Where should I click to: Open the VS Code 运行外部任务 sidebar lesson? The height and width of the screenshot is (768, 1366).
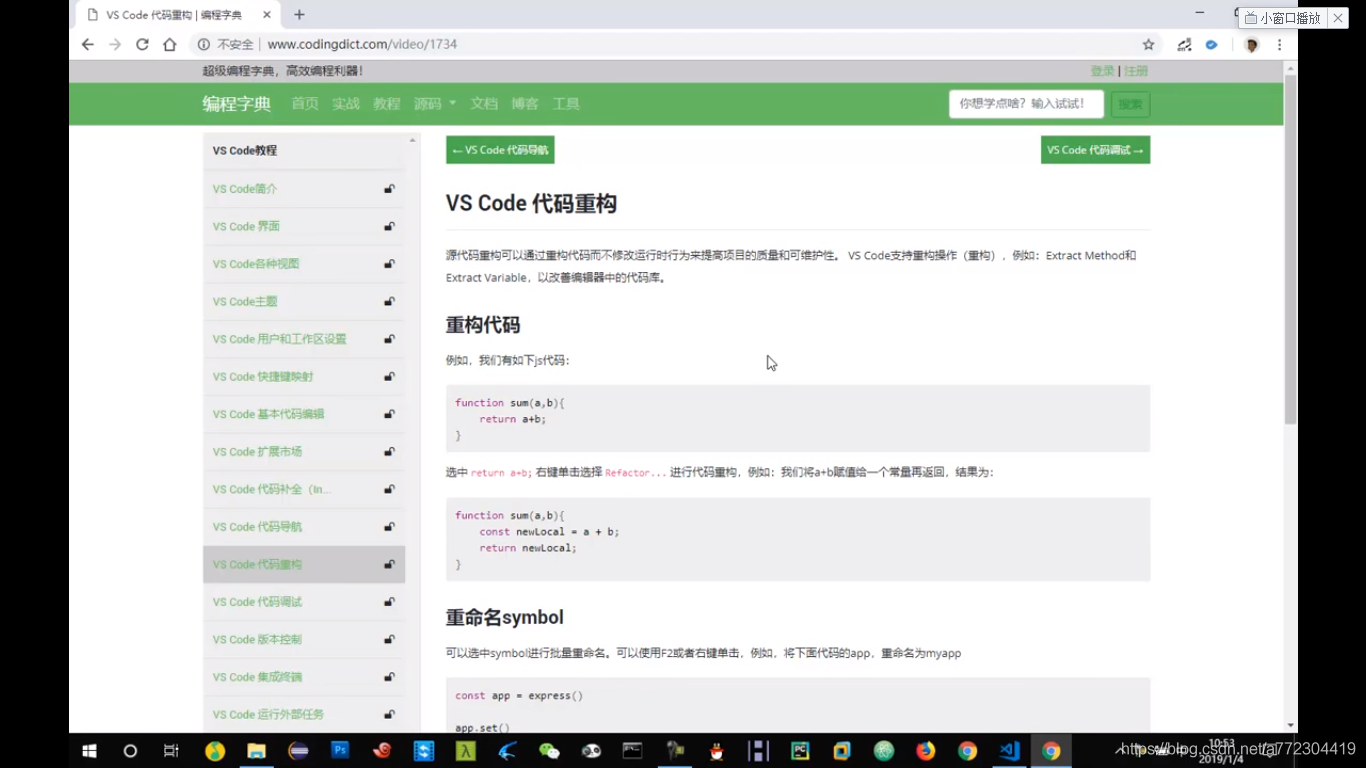point(268,715)
